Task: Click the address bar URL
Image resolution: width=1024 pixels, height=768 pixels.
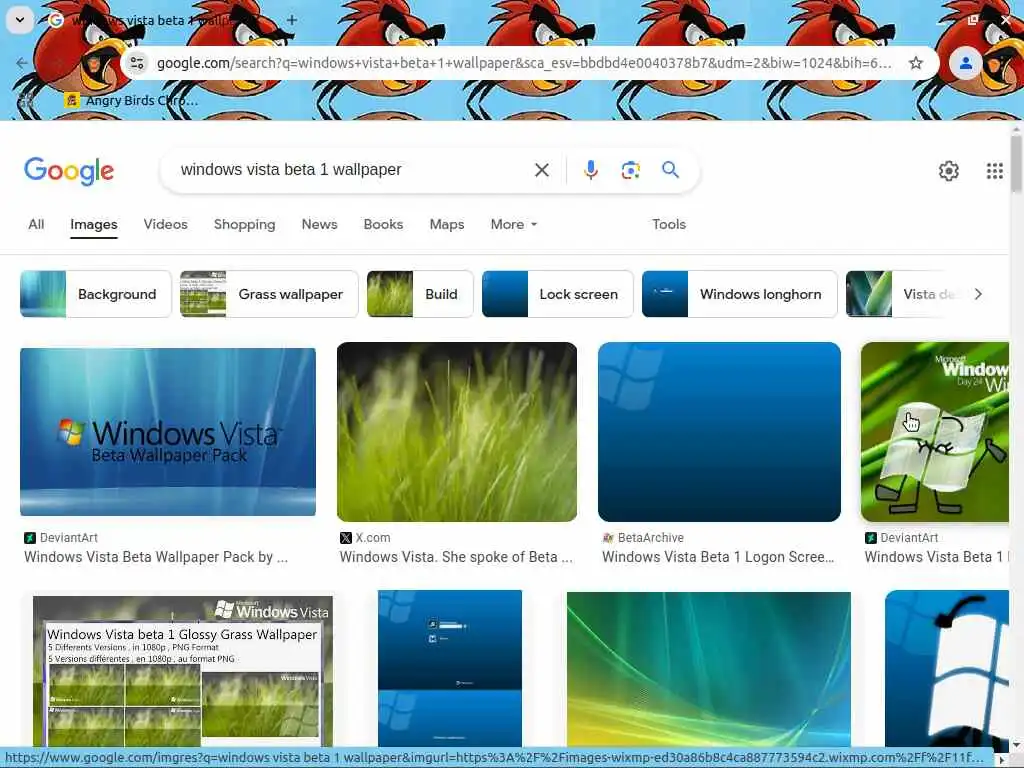Action: (524, 63)
